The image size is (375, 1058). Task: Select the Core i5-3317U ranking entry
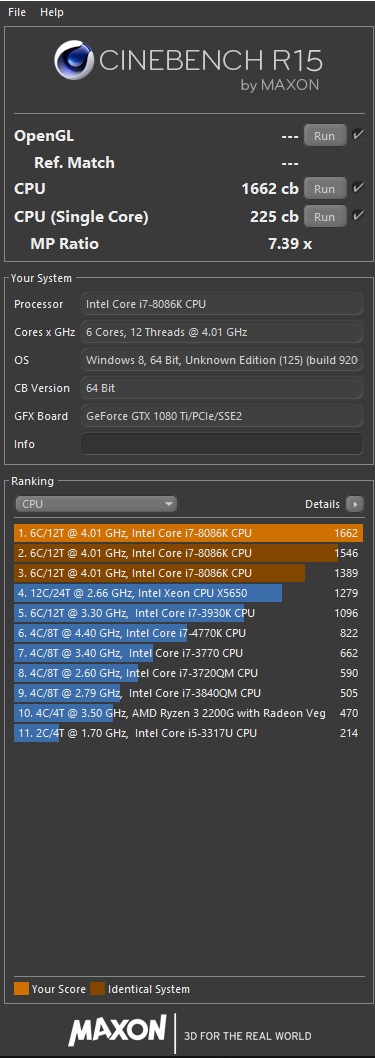pyautogui.click(x=188, y=733)
